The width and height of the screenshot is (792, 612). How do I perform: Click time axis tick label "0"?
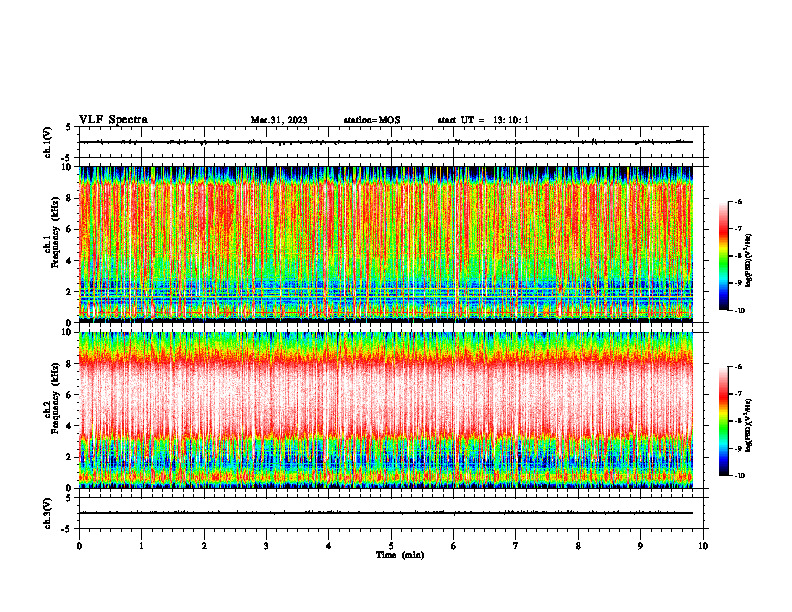79,546
